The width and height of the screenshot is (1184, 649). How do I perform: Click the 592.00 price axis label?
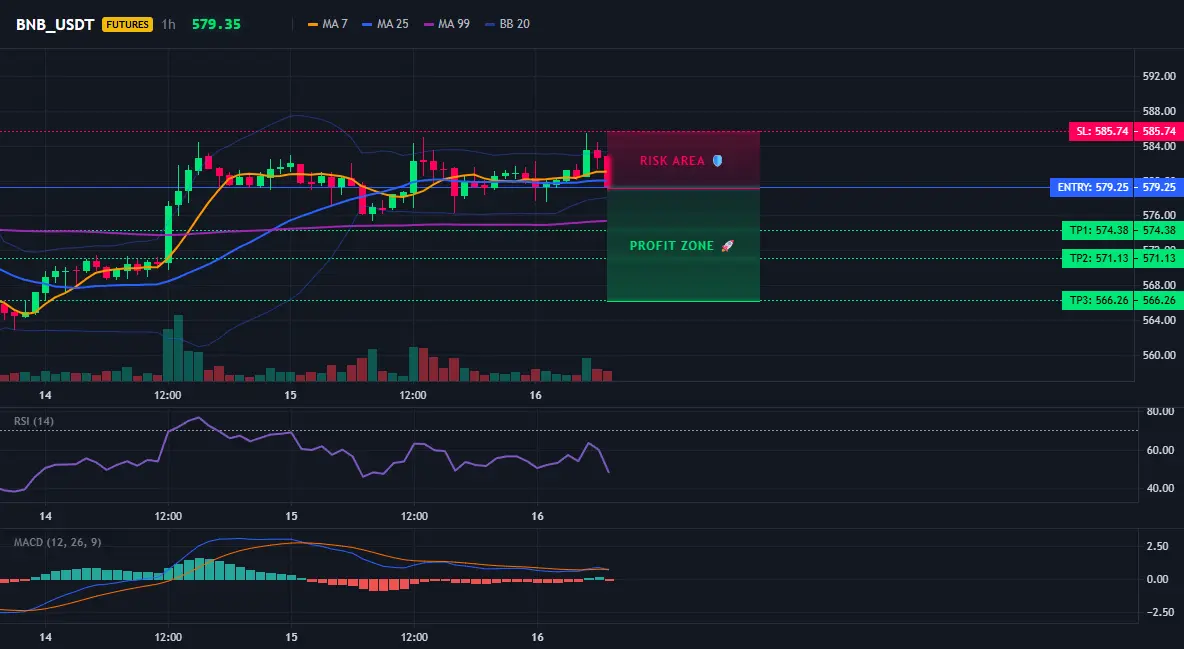(1159, 76)
